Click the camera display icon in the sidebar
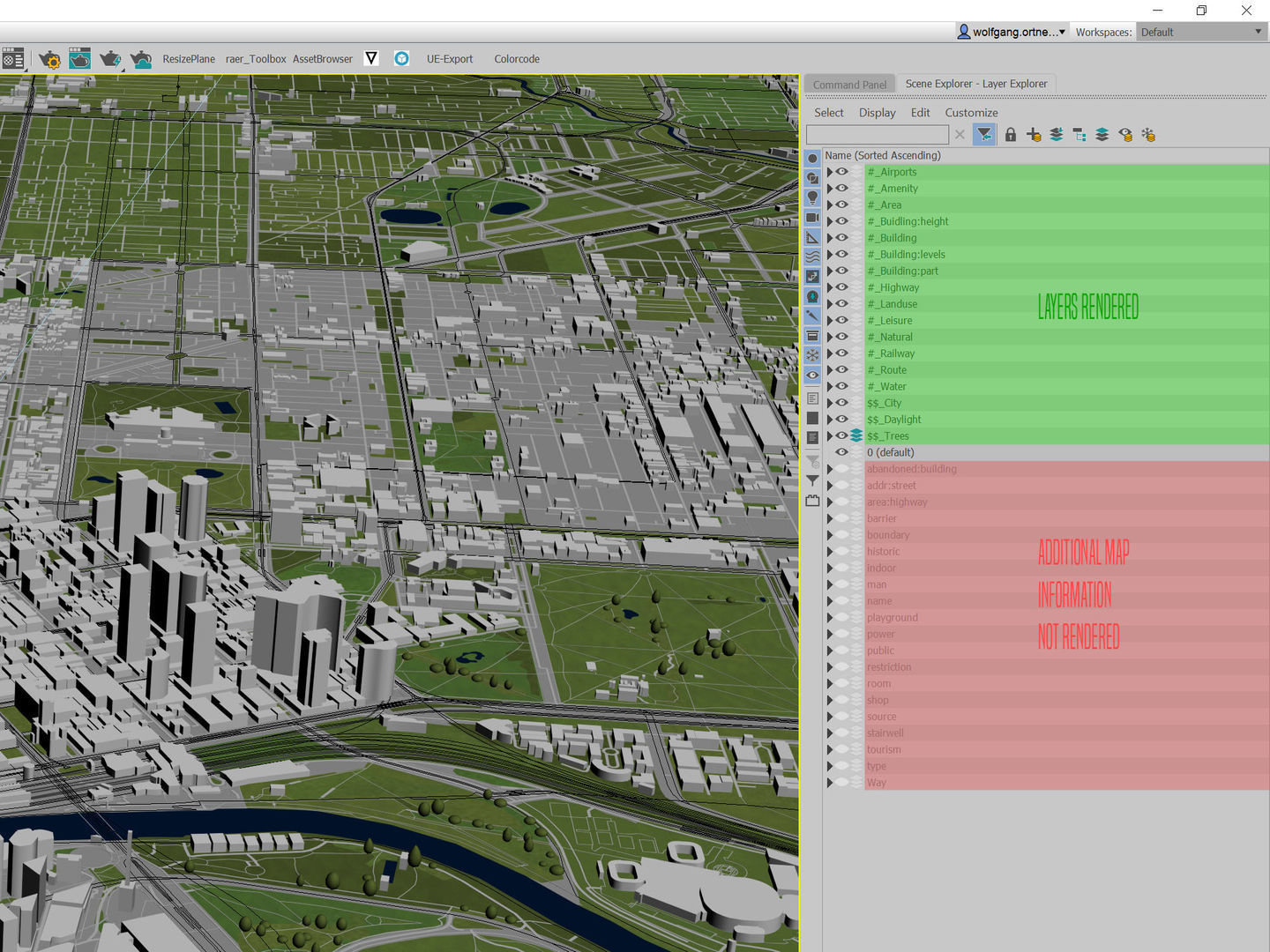Viewport: 1270px width, 952px height. (812, 218)
